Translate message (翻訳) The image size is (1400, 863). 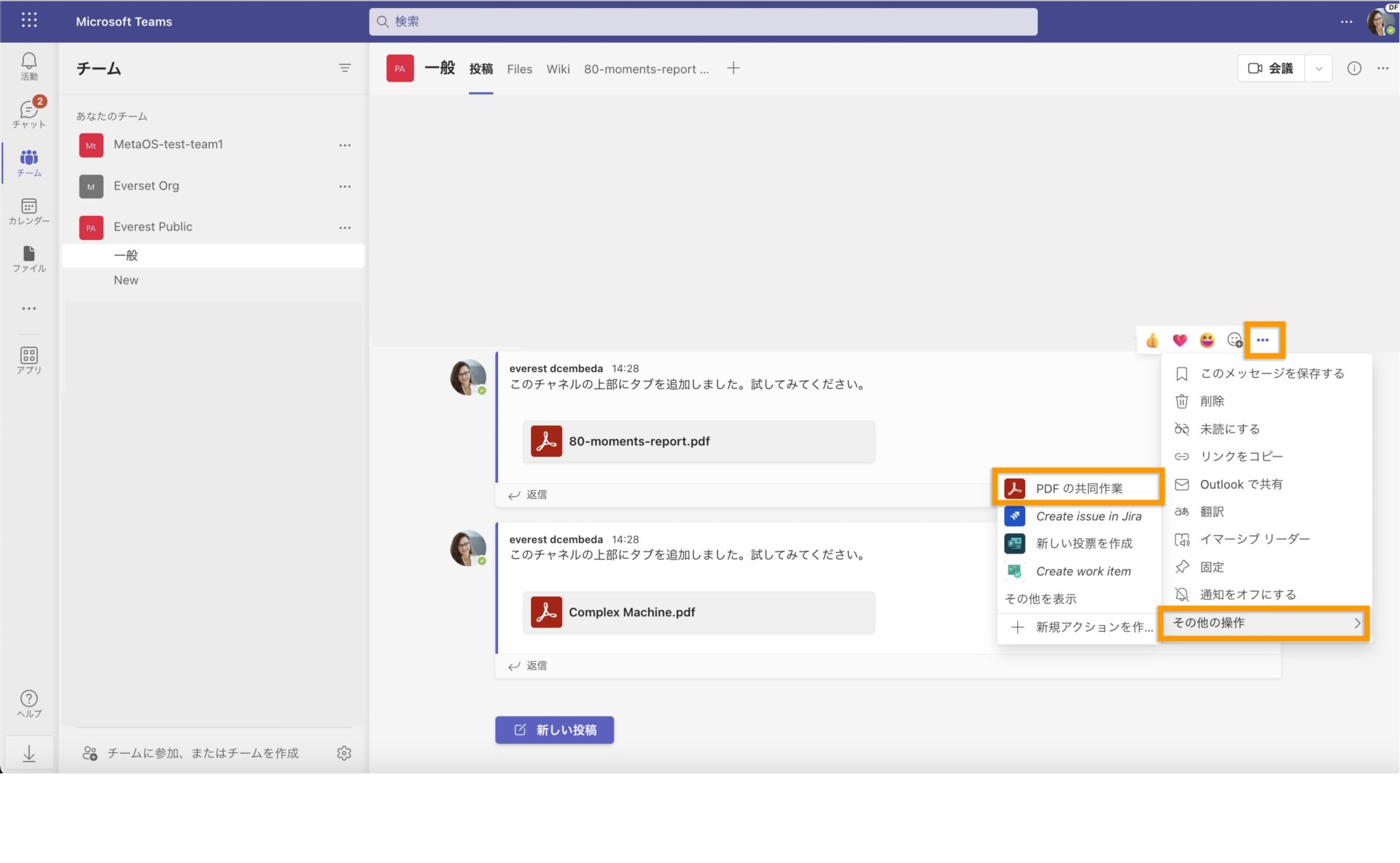[x=1266, y=512]
